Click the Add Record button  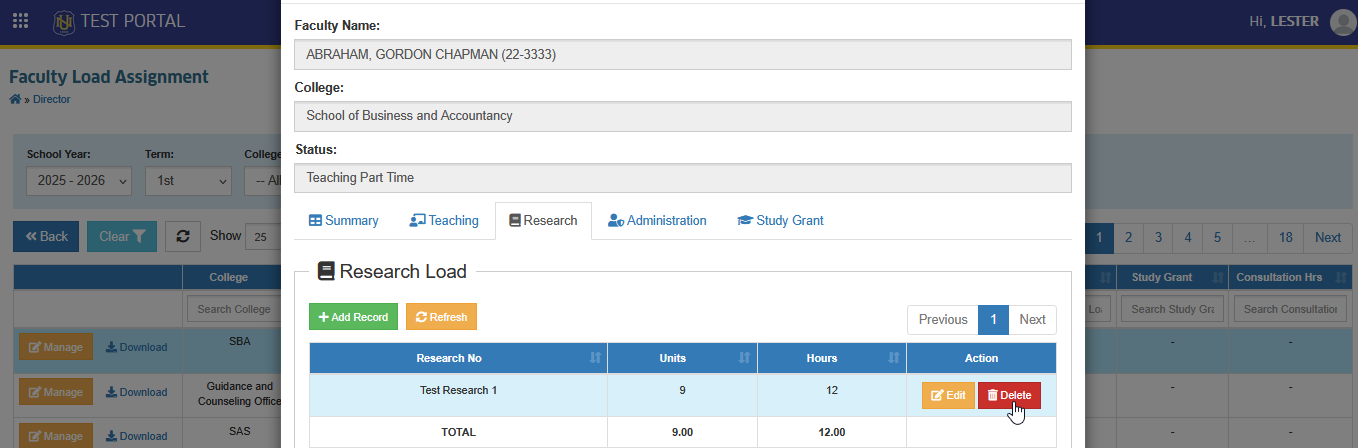click(353, 316)
